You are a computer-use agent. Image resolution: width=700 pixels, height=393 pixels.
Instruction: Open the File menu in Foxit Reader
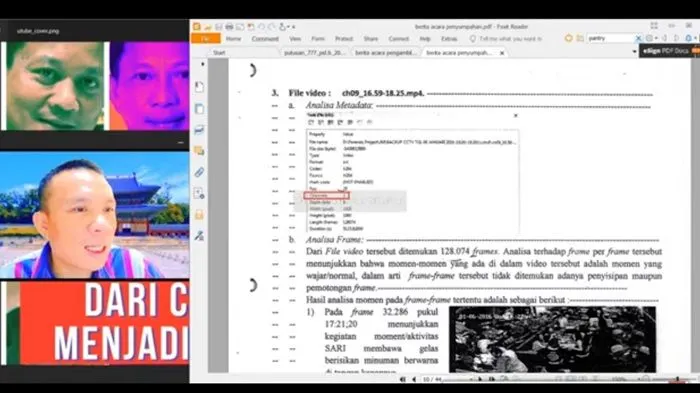[206, 39]
